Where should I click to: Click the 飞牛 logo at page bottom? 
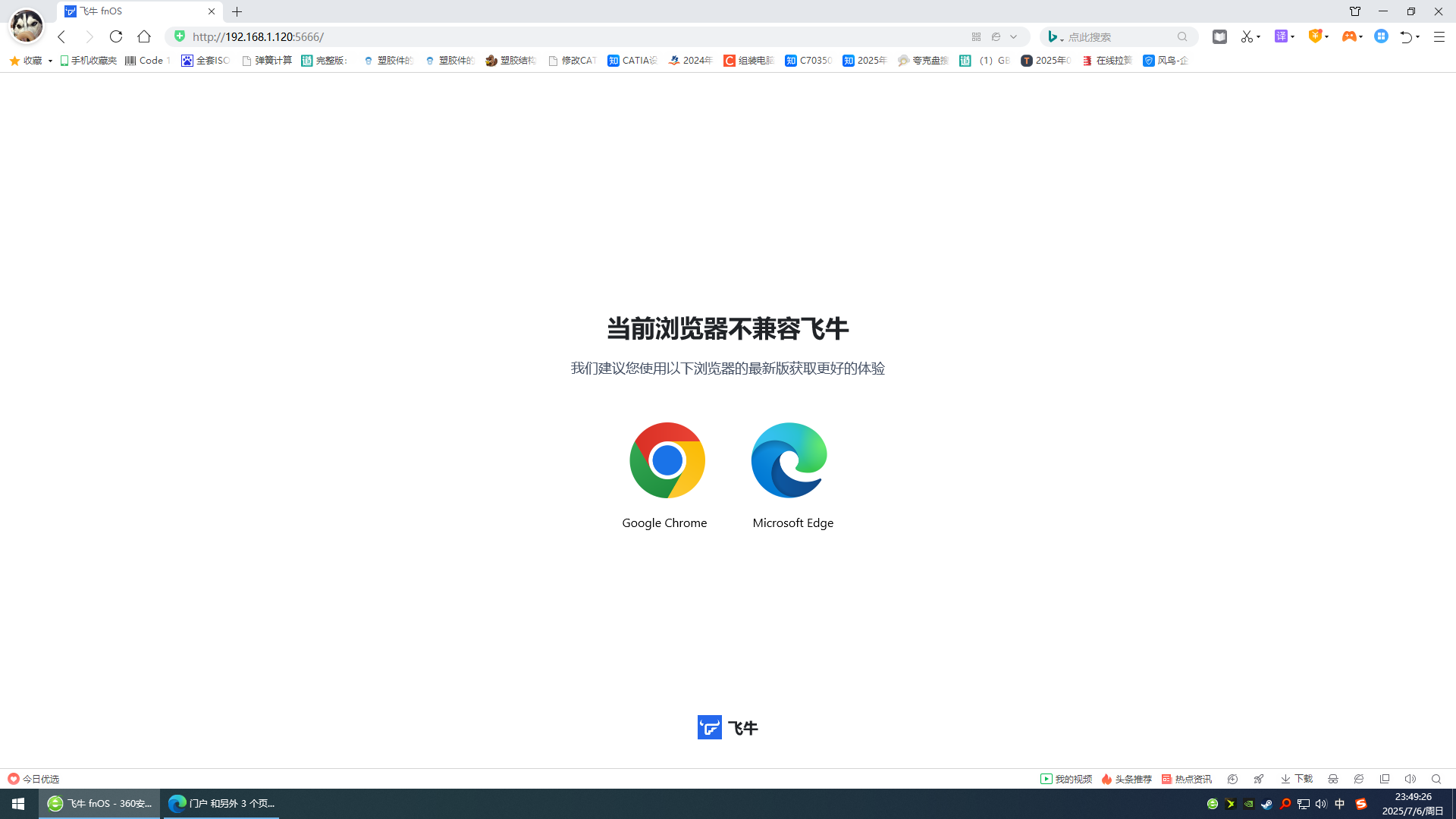[728, 728]
